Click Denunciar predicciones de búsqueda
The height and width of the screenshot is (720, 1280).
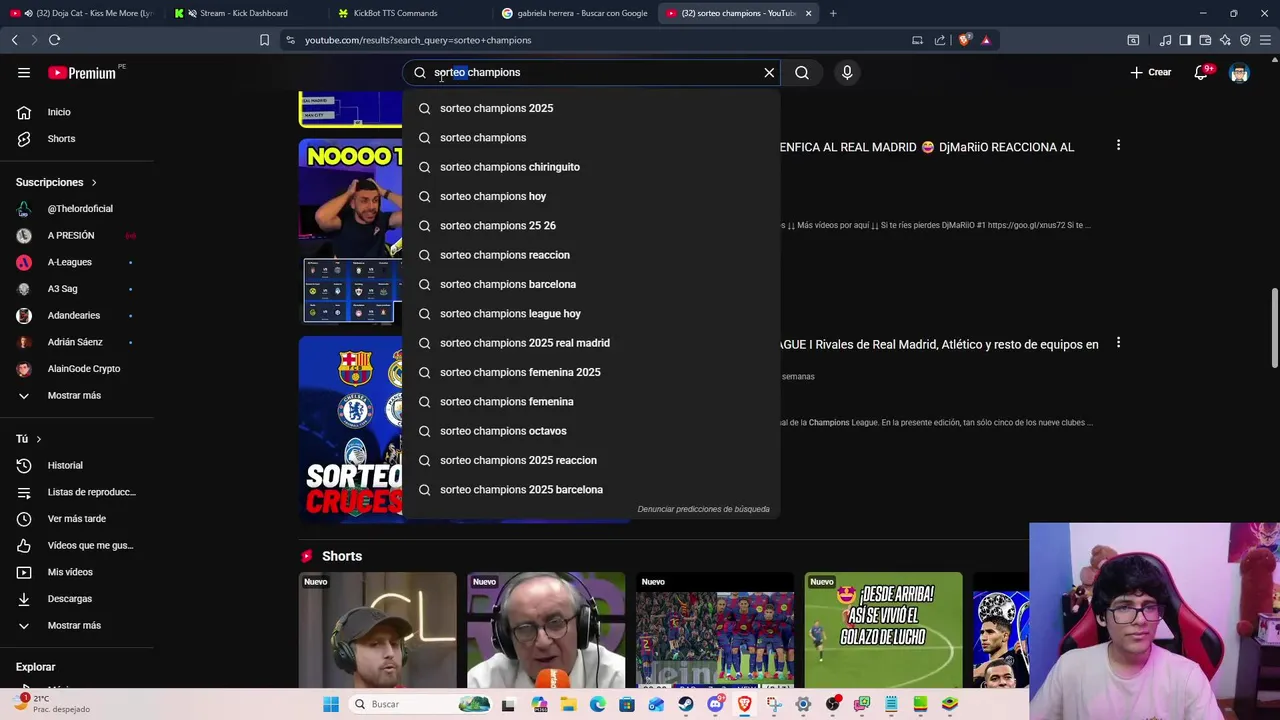(x=703, y=509)
